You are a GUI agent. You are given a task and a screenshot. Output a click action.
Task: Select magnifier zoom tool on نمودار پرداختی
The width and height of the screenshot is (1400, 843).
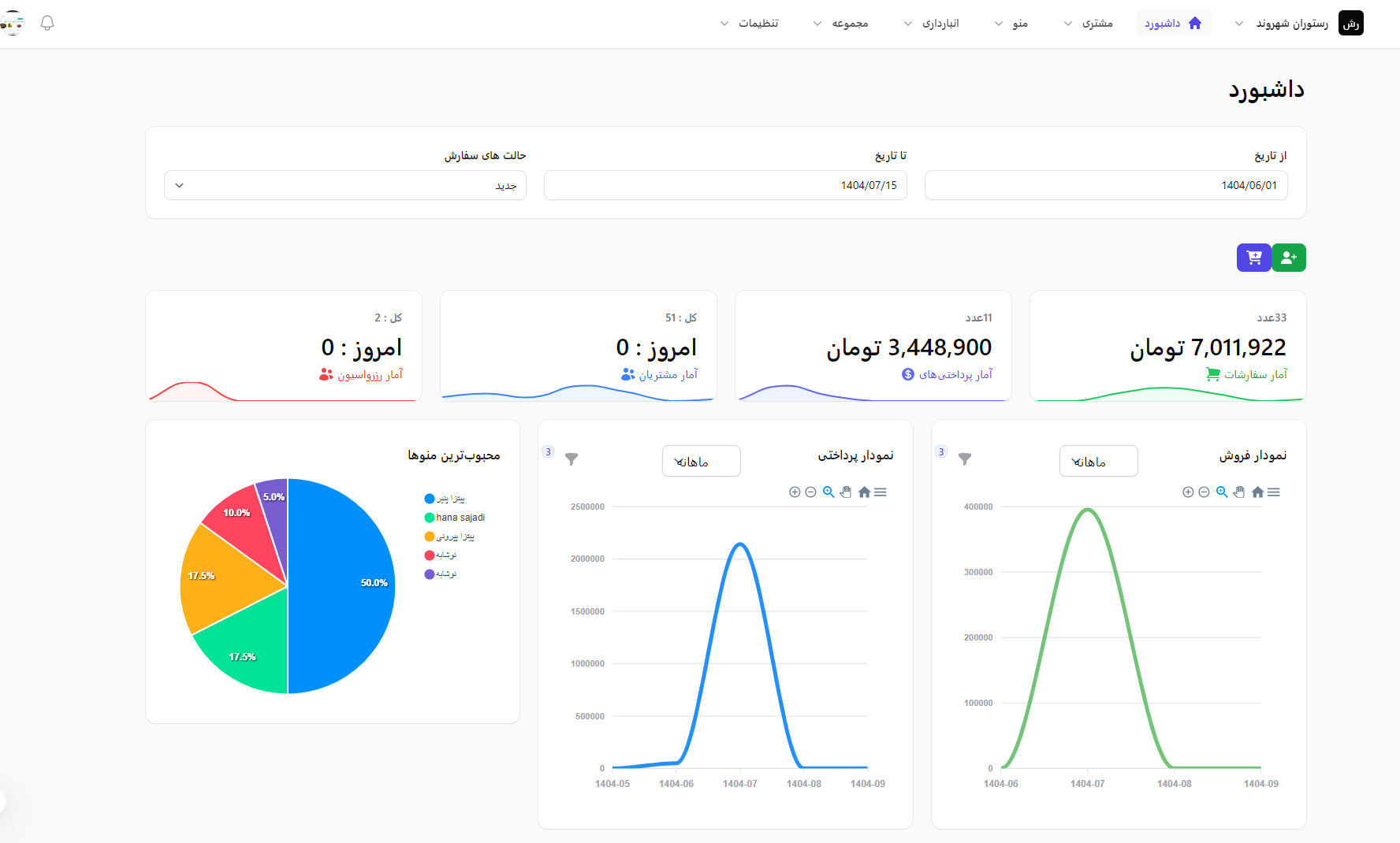[828, 492]
